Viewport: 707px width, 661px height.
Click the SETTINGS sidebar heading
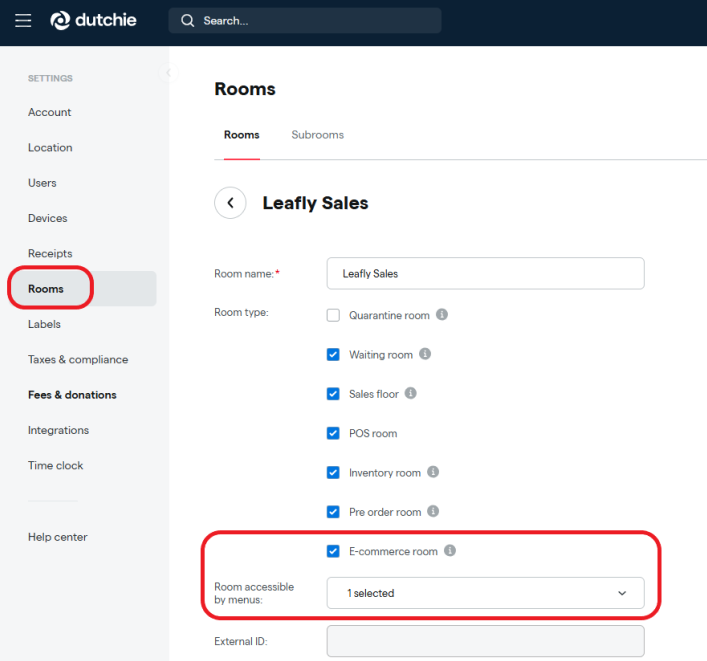50,78
